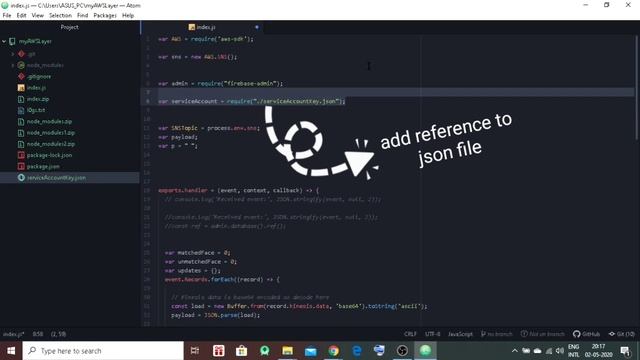Click the package.json file icon
This screenshot has width=640, height=360.
(x=21, y=167)
